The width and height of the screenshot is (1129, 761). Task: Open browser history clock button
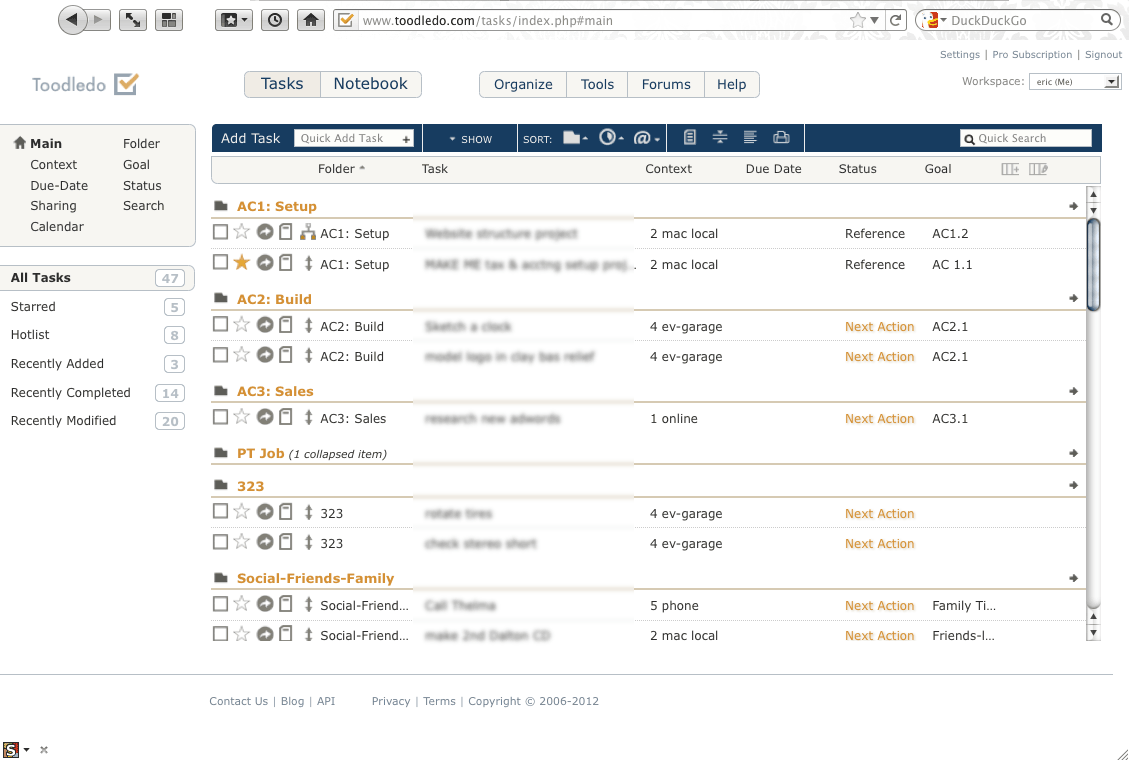(x=275, y=20)
